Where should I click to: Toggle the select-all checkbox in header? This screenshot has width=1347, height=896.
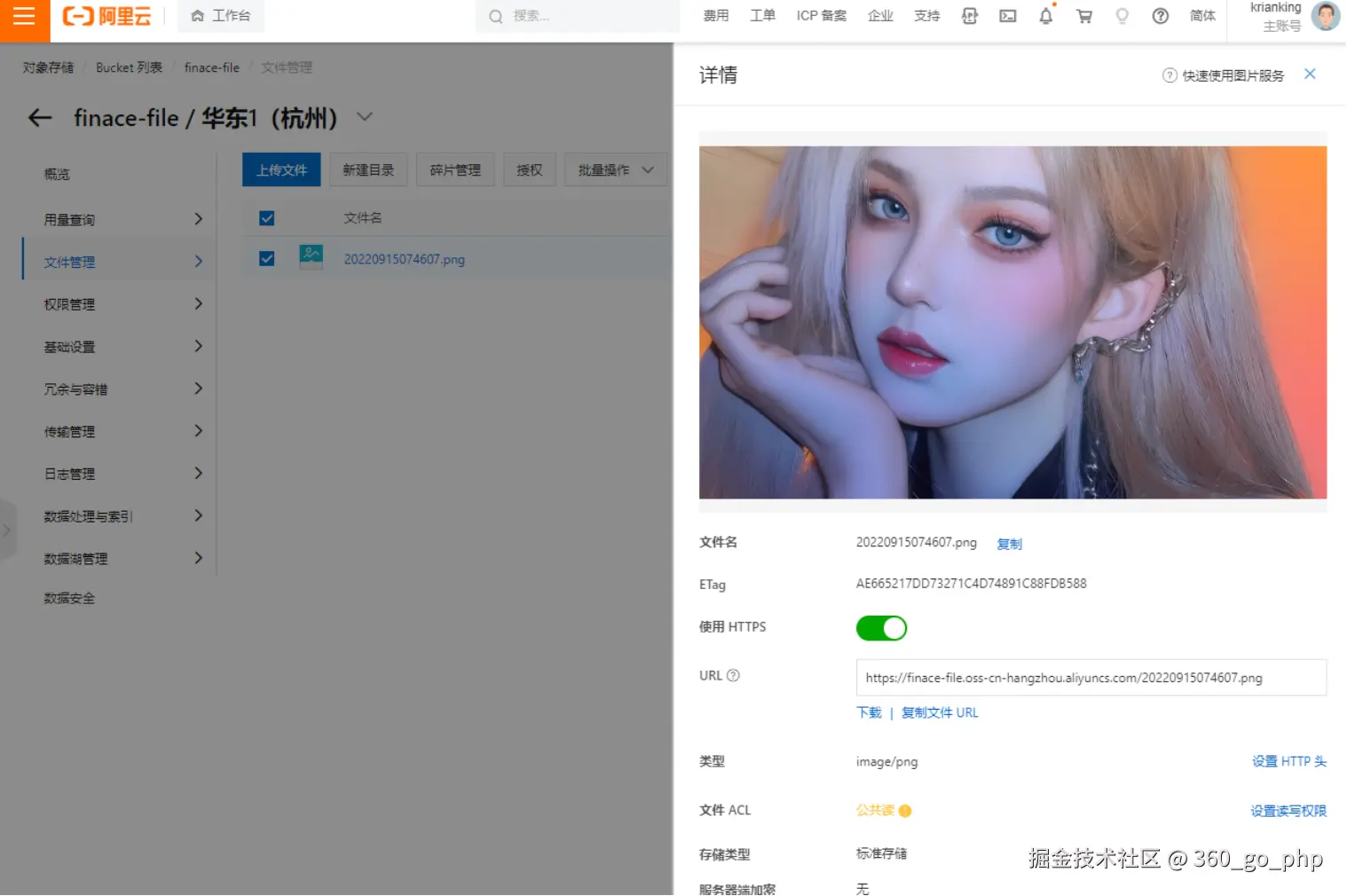click(267, 218)
